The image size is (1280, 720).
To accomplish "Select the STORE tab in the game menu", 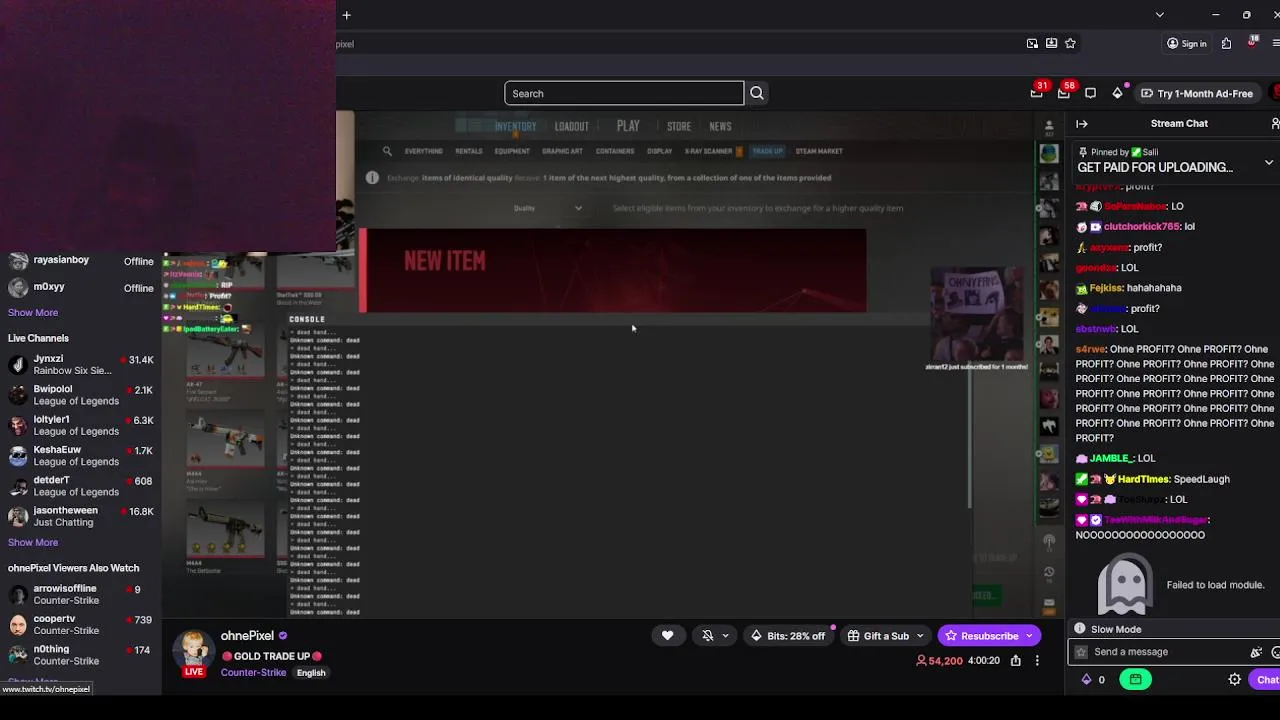I will tap(679, 126).
